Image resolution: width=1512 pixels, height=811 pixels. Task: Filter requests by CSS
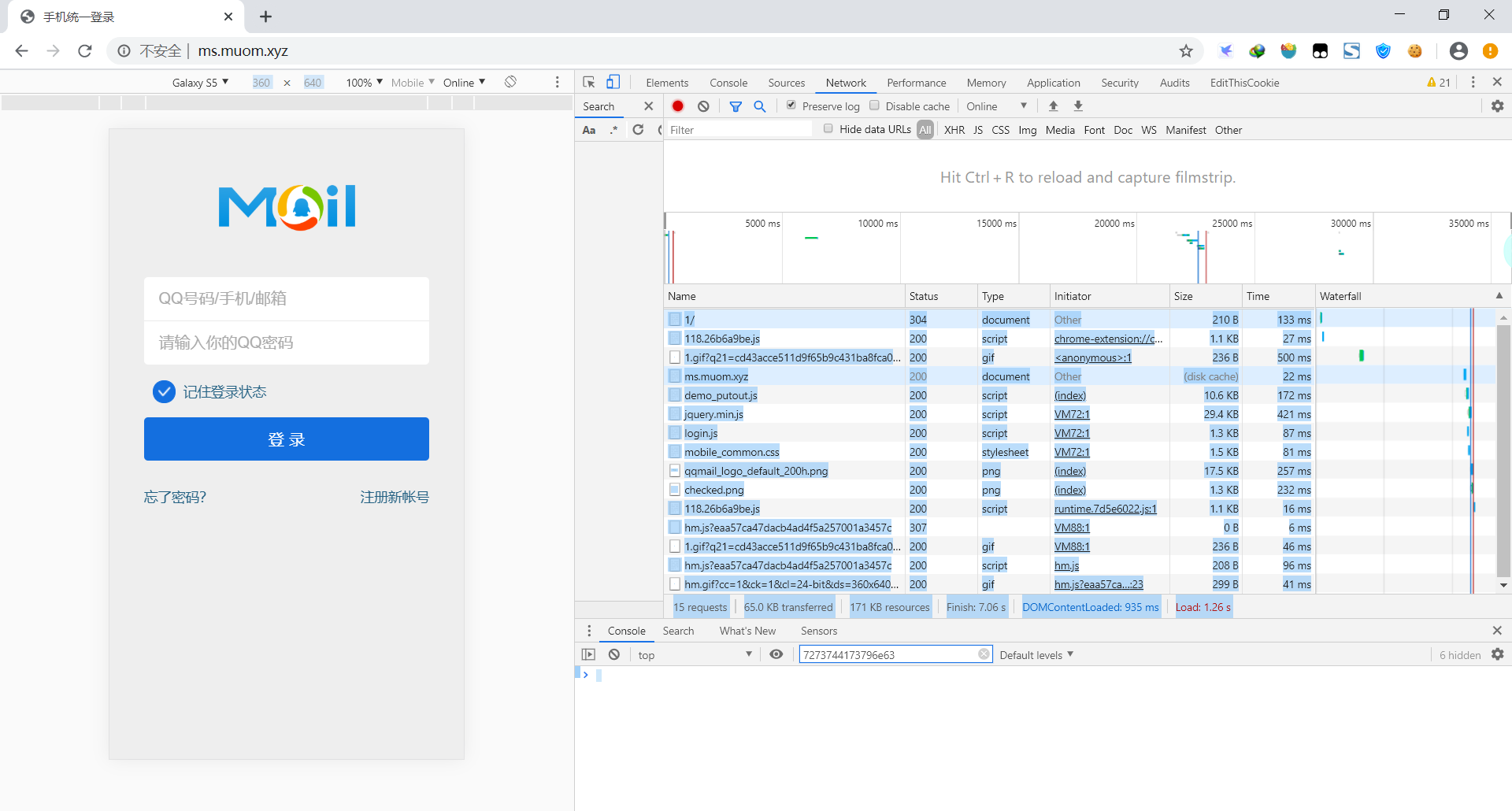tap(1000, 130)
